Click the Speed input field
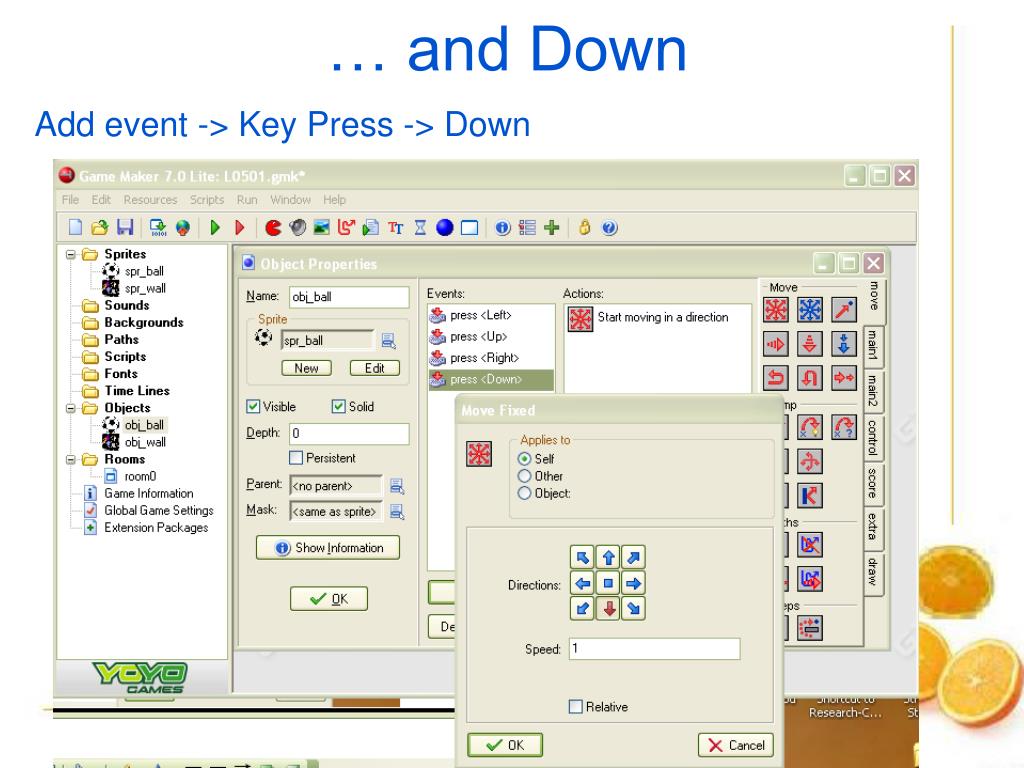 (x=654, y=648)
